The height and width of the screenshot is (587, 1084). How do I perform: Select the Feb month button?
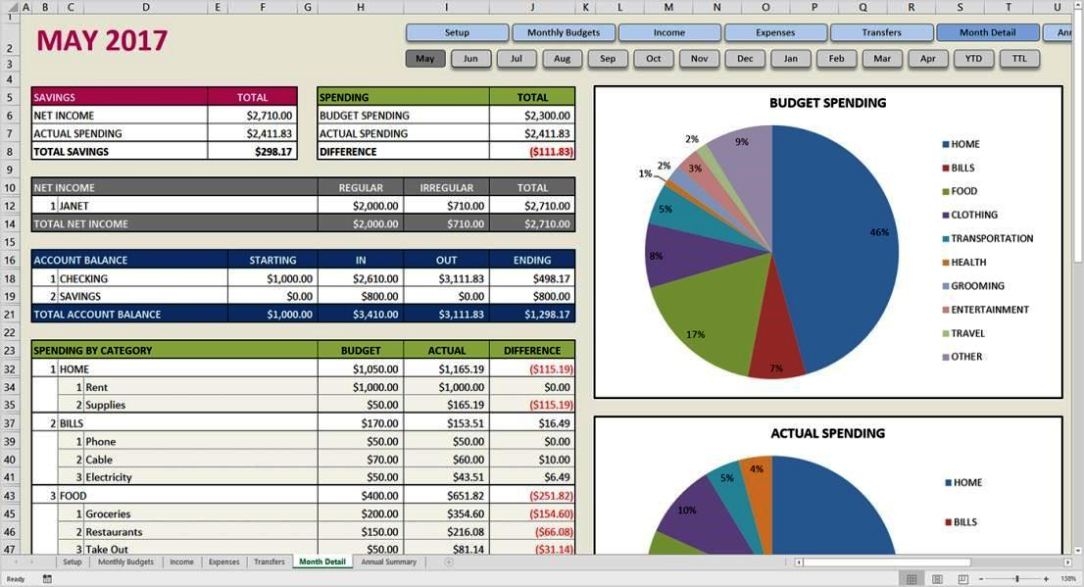click(836, 58)
